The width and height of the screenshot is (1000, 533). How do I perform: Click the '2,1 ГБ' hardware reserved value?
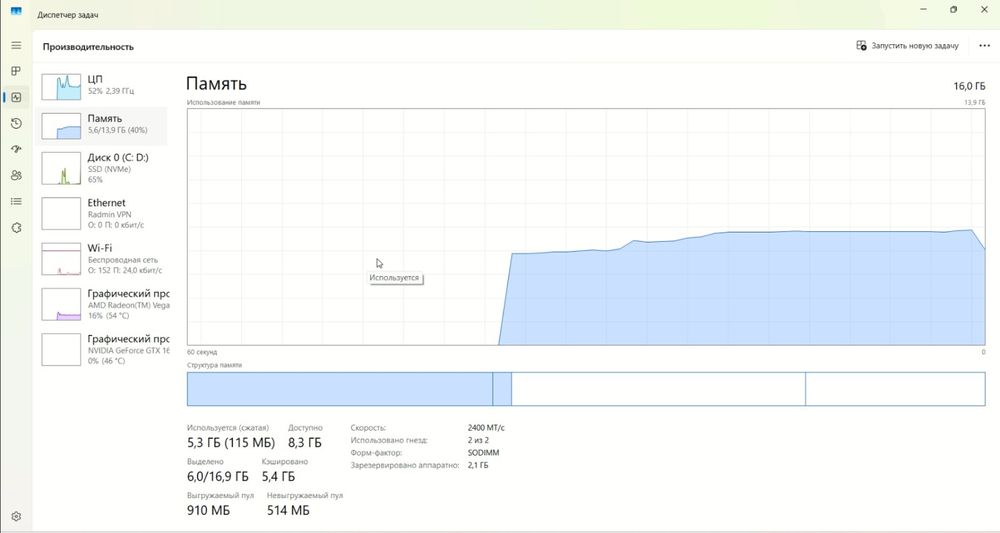click(478, 465)
